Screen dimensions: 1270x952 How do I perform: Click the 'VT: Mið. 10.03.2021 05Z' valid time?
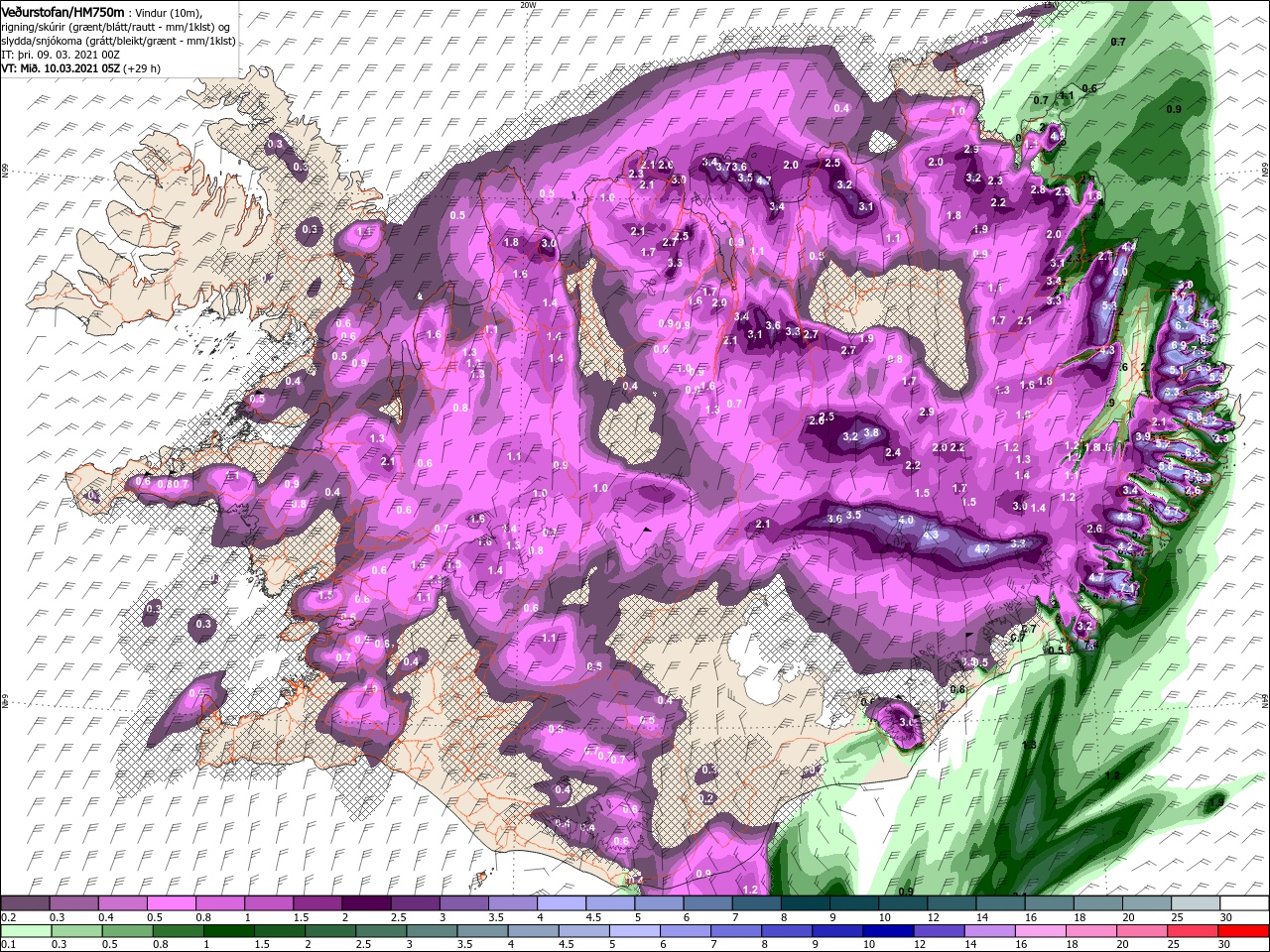61,68
